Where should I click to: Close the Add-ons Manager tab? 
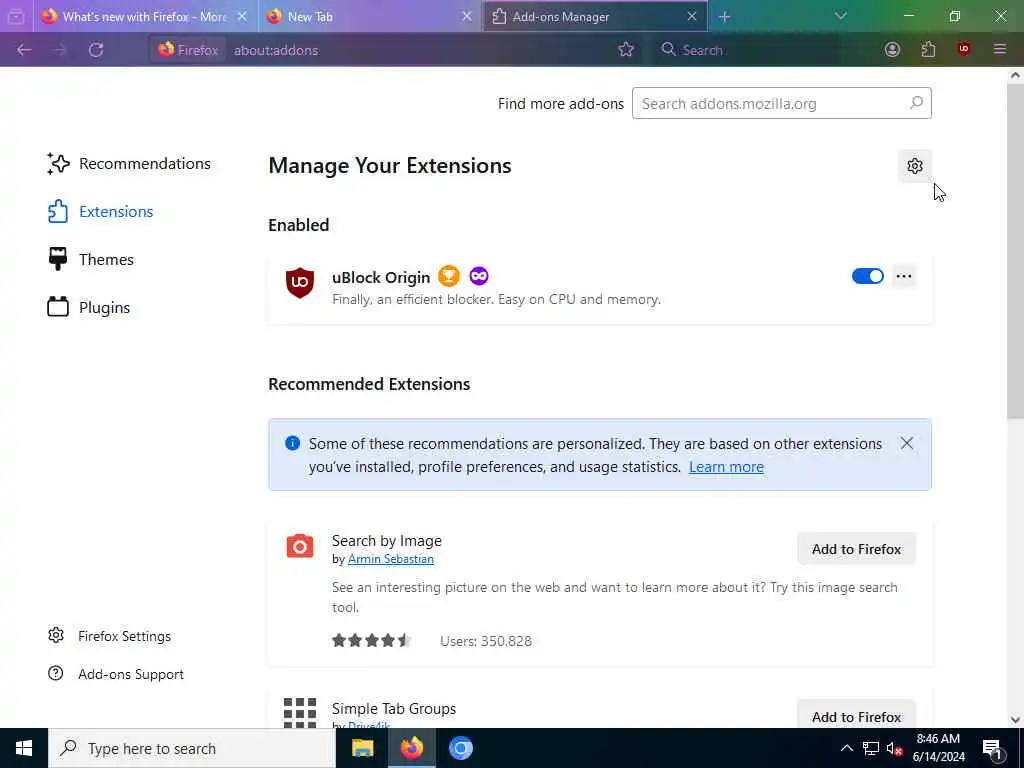[692, 17]
